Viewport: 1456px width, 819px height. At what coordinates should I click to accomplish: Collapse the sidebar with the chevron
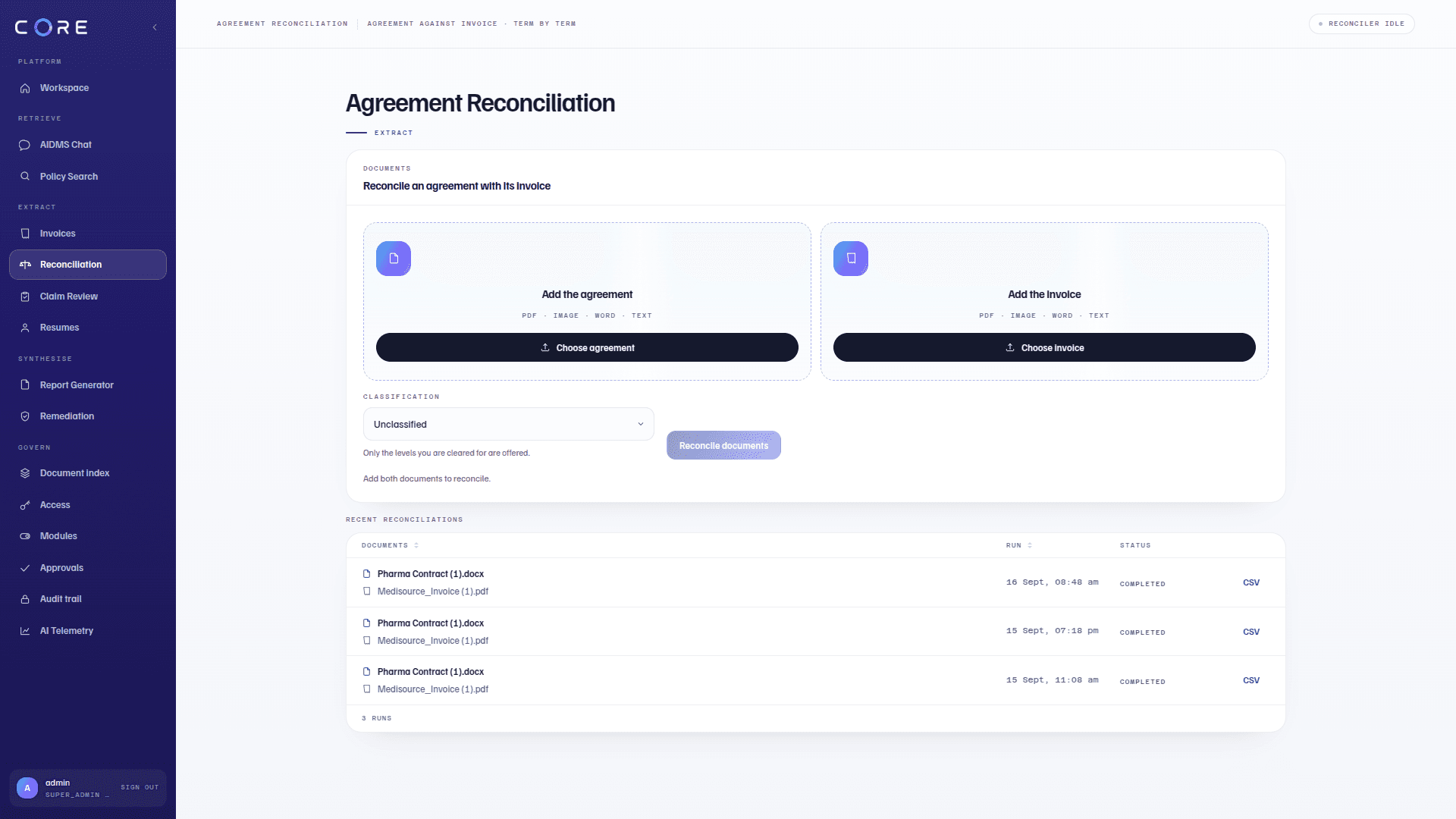pos(155,27)
